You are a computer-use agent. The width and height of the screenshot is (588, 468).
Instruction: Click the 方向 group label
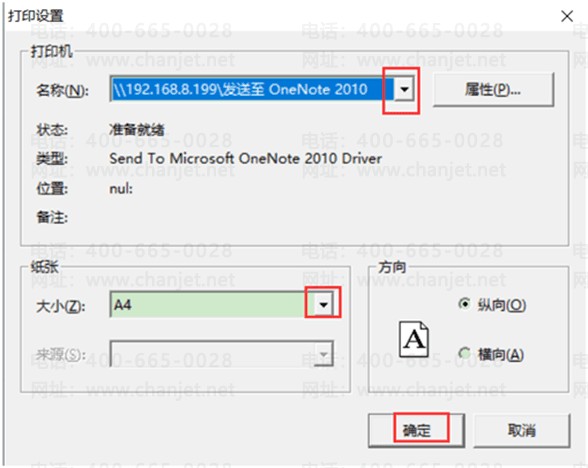click(x=392, y=267)
